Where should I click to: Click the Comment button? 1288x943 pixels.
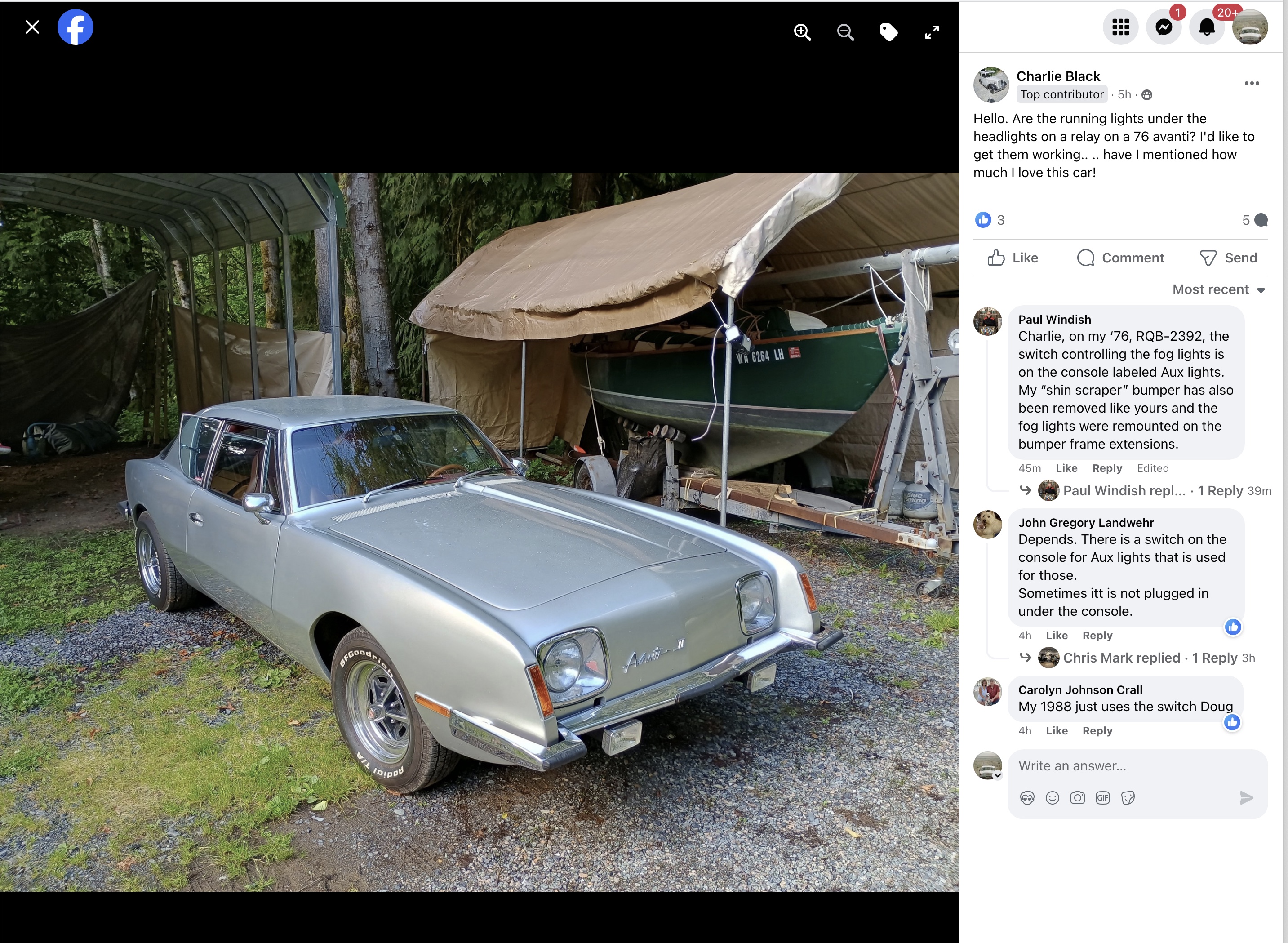tap(1121, 258)
